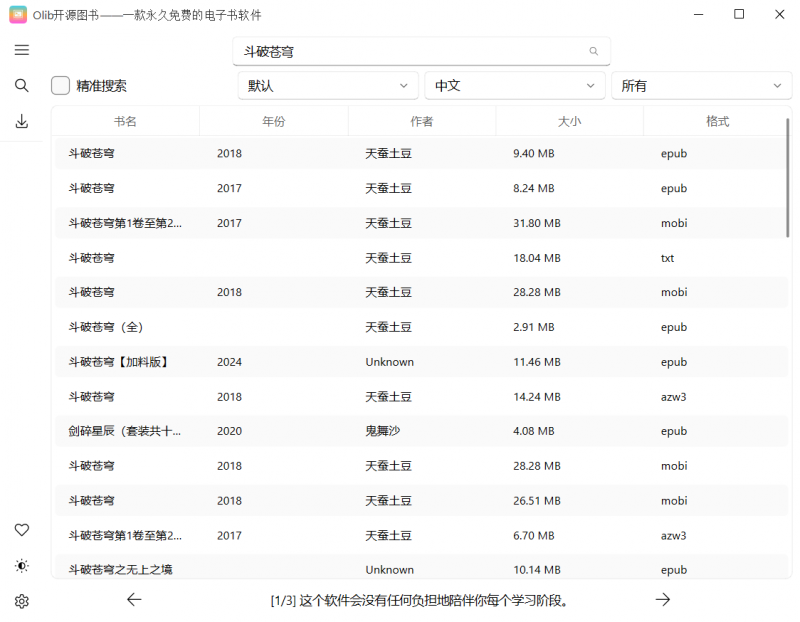Open the downloads panel icon
The width and height of the screenshot is (800, 622).
[21, 121]
